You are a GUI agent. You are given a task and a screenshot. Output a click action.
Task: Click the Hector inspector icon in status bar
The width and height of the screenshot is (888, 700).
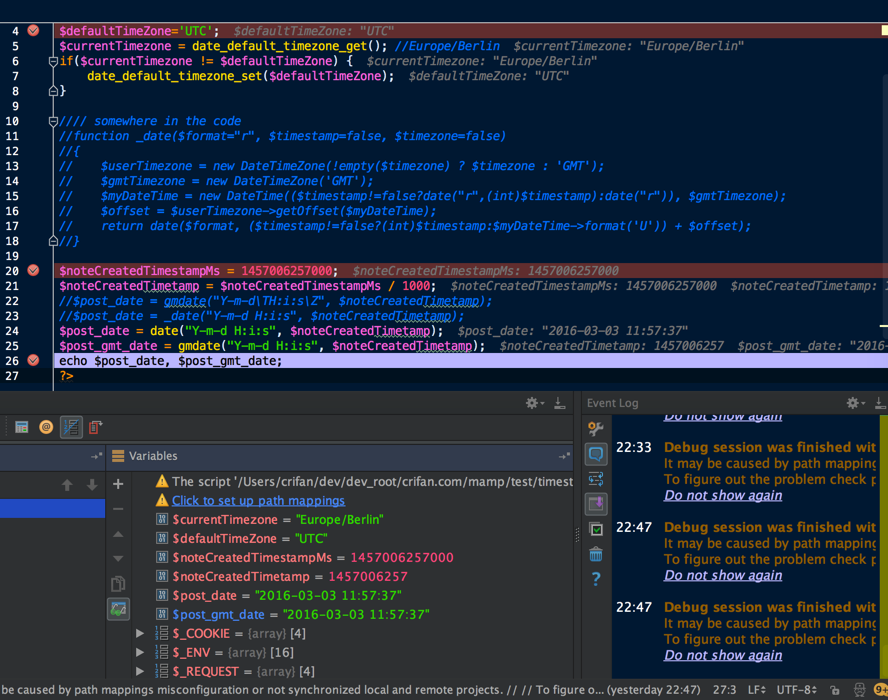point(859,691)
